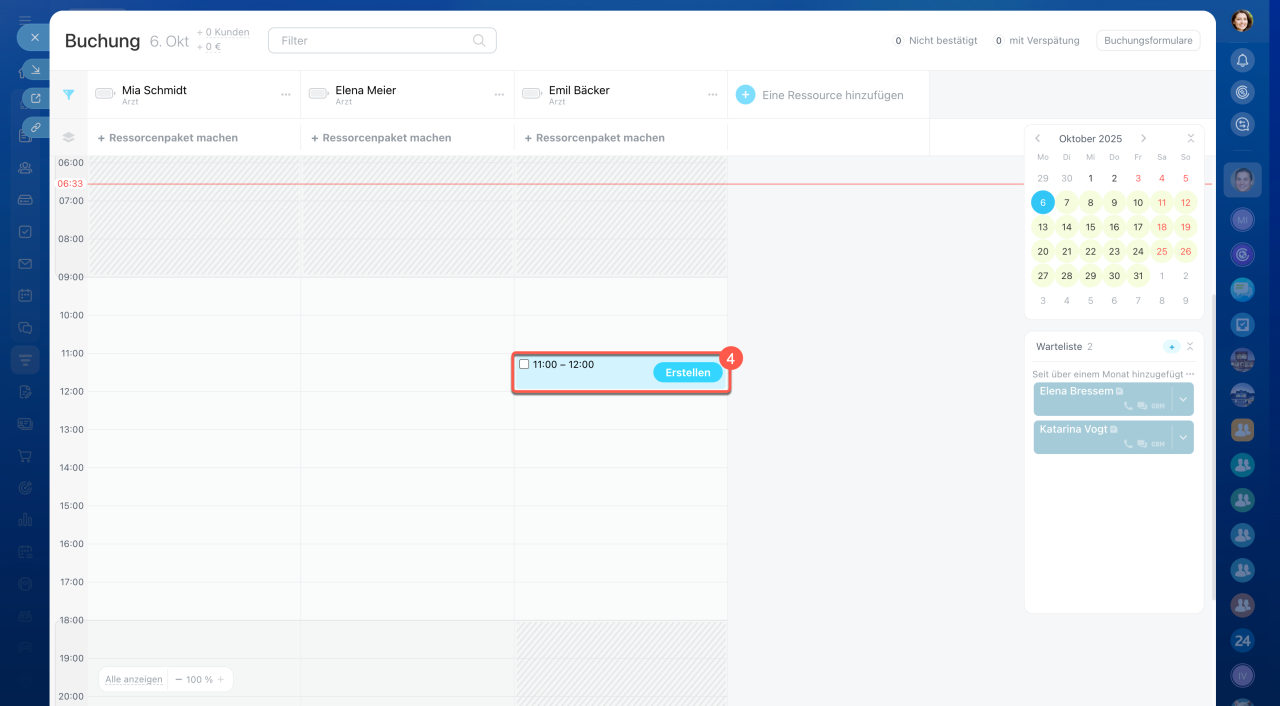Zoom in schedule with plus button
Image resolution: width=1280 pixels, height=706 pixels.
(221, 679)
